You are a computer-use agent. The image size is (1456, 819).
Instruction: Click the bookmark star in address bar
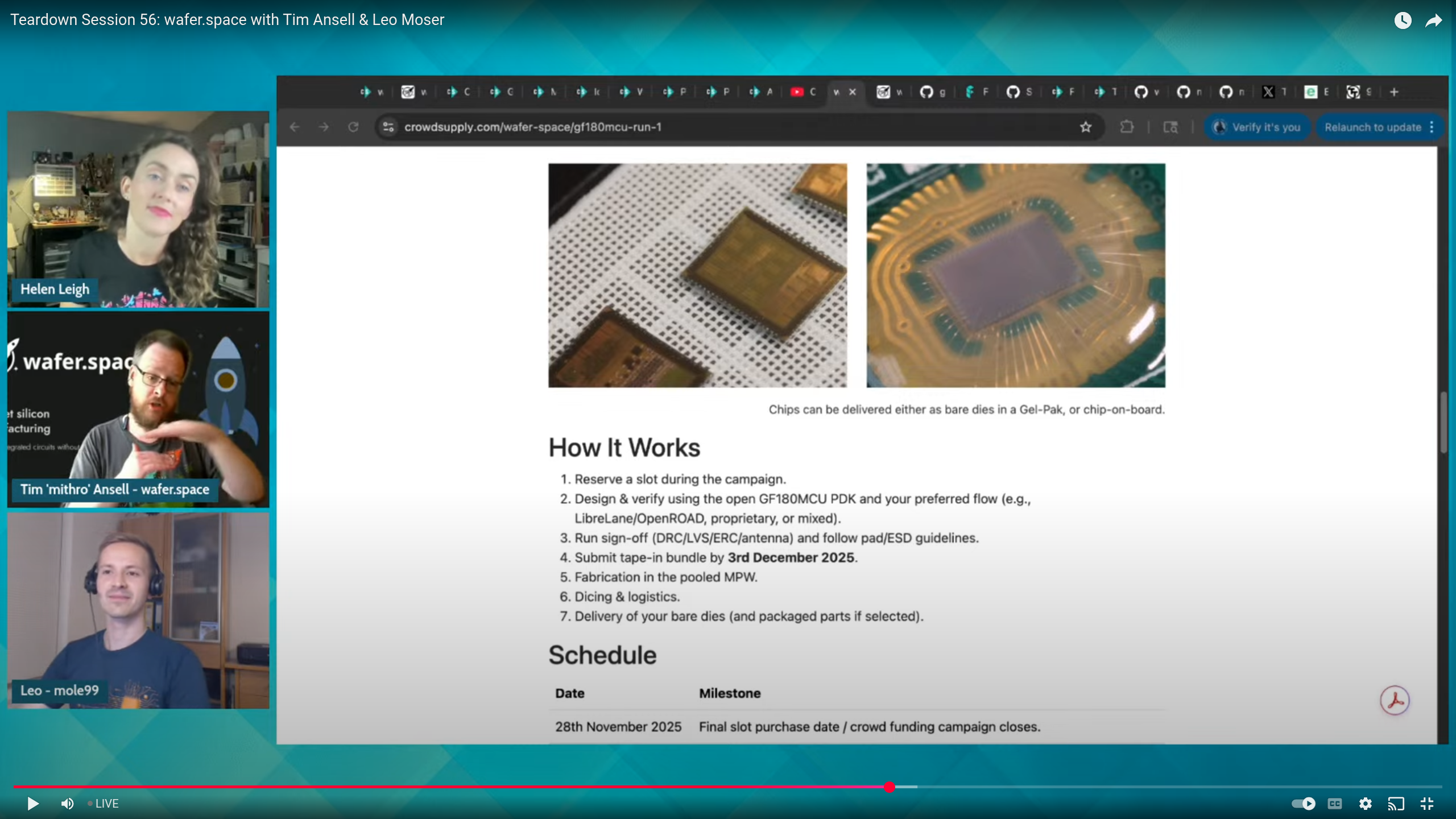[1086, 127]
